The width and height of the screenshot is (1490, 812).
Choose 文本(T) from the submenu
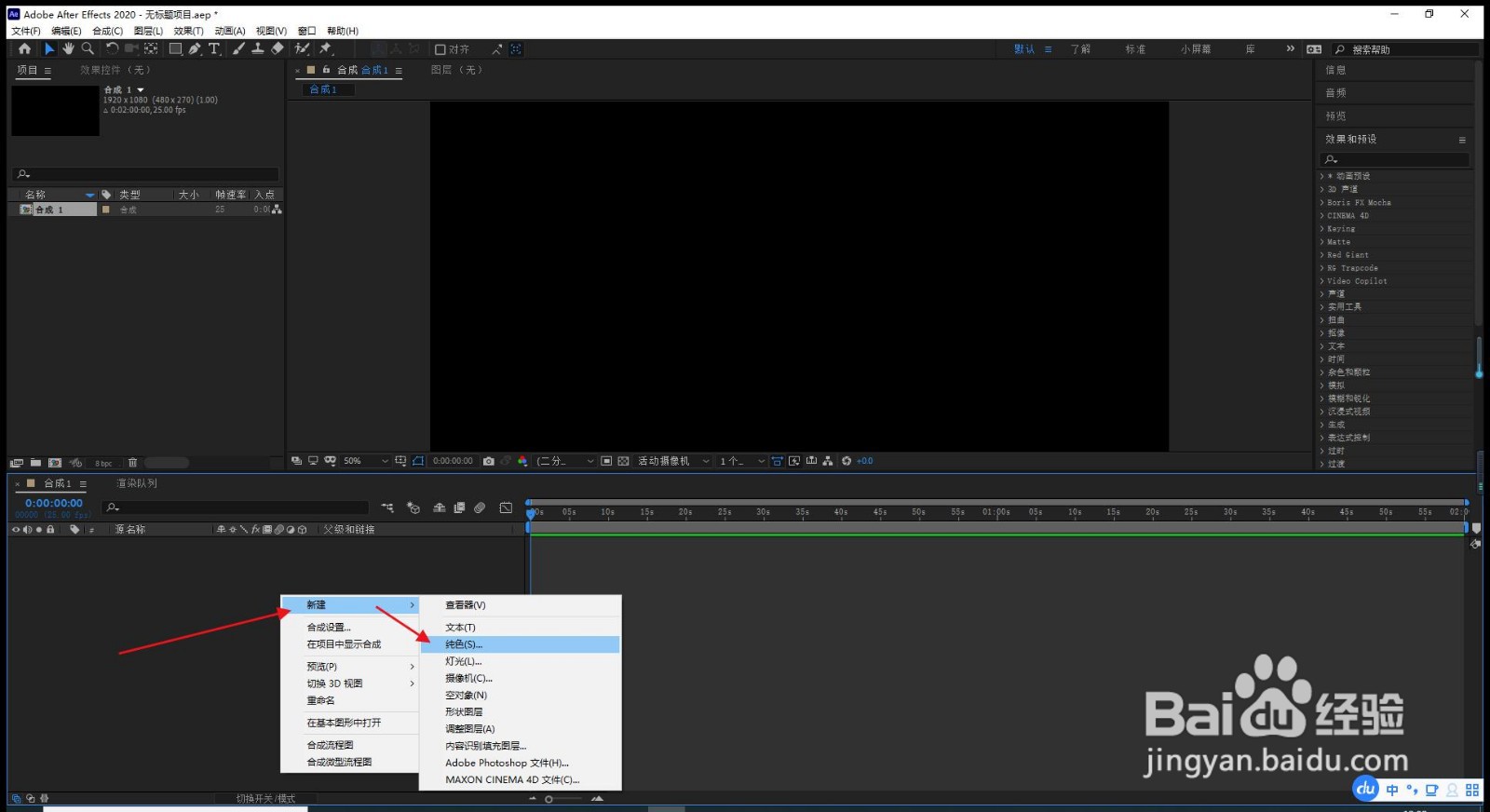coord(520,628)
